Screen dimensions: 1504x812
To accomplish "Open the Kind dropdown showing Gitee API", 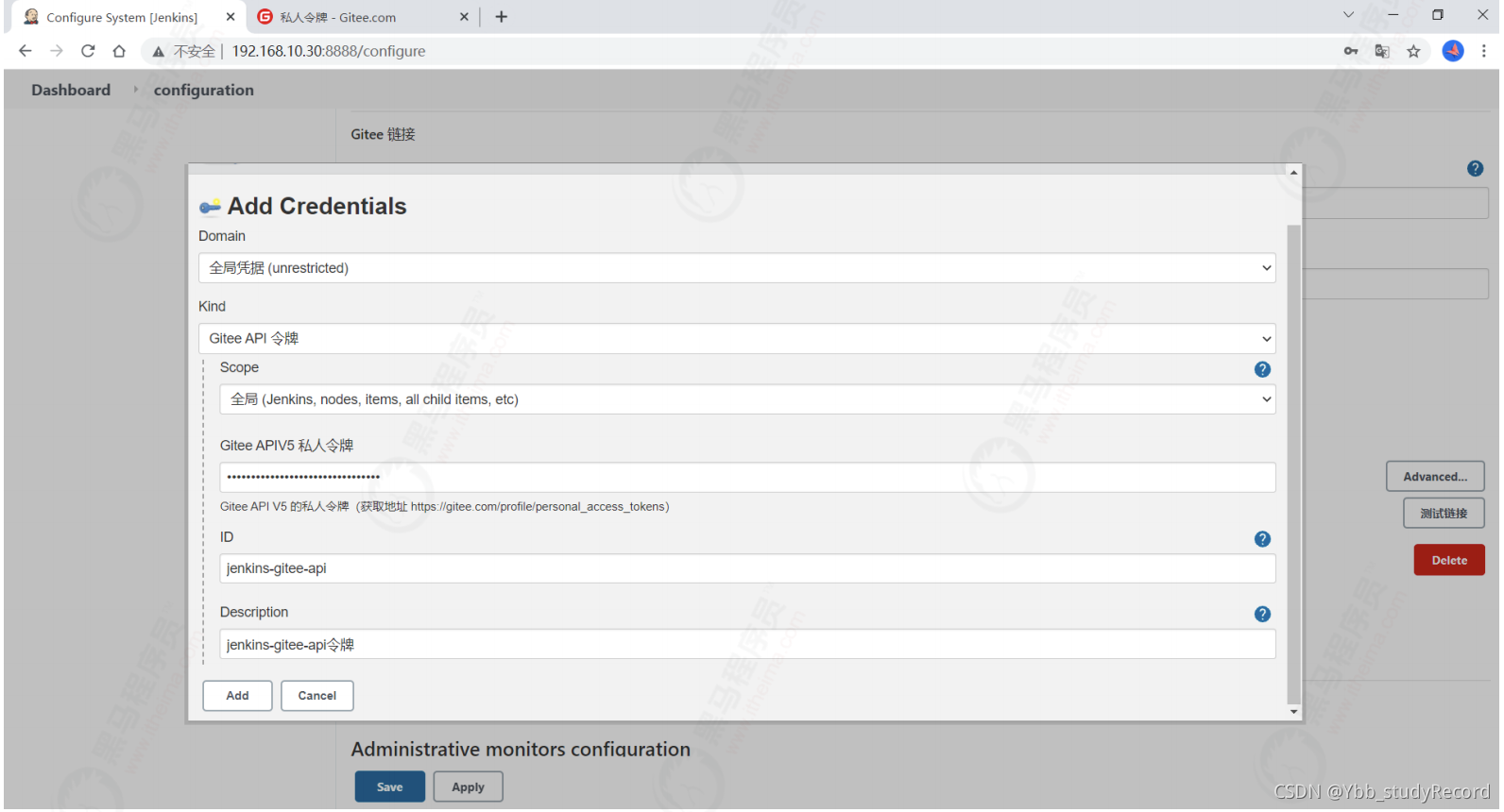I will (737, 339).
